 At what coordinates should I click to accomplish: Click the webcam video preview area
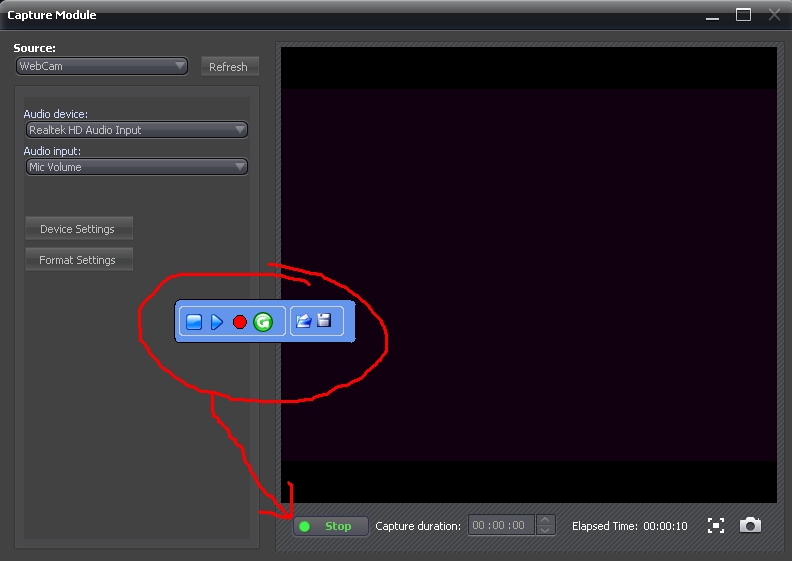click(x=529, y=275)
